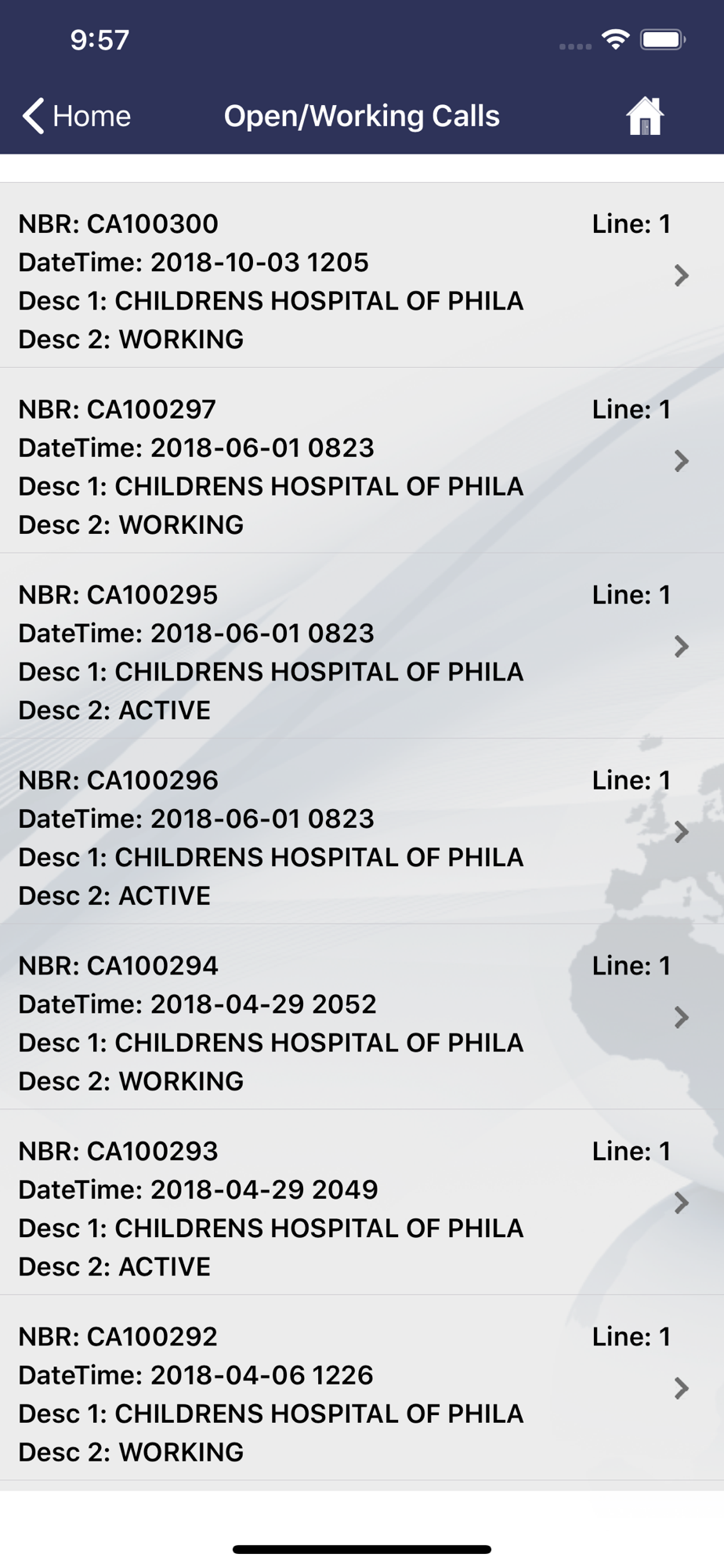
Task: Open the NBR: CA100300 call entry
Action: (x=362, y=275)
